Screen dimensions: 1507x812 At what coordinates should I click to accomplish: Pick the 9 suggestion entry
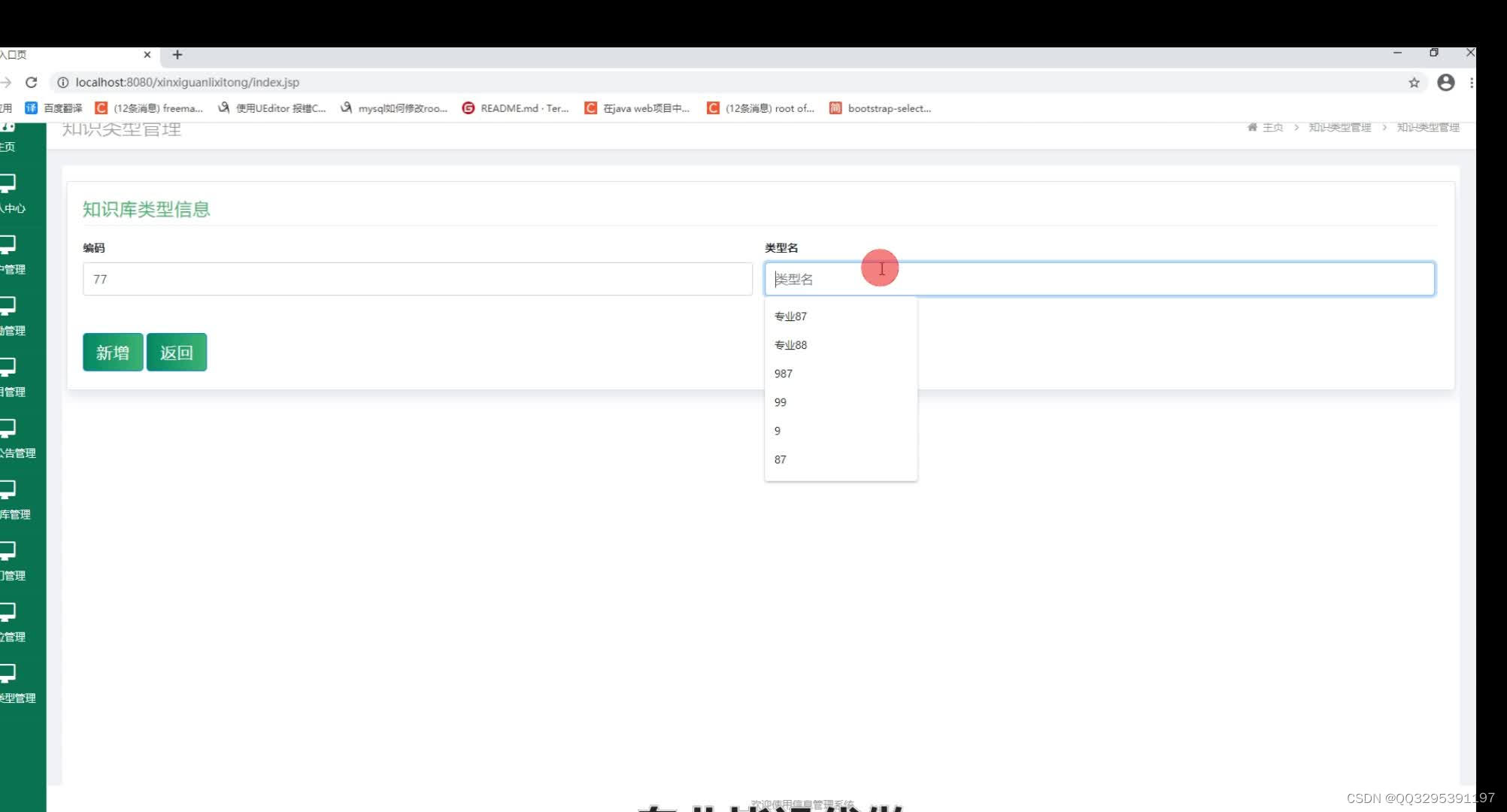[x=841, y=431]
